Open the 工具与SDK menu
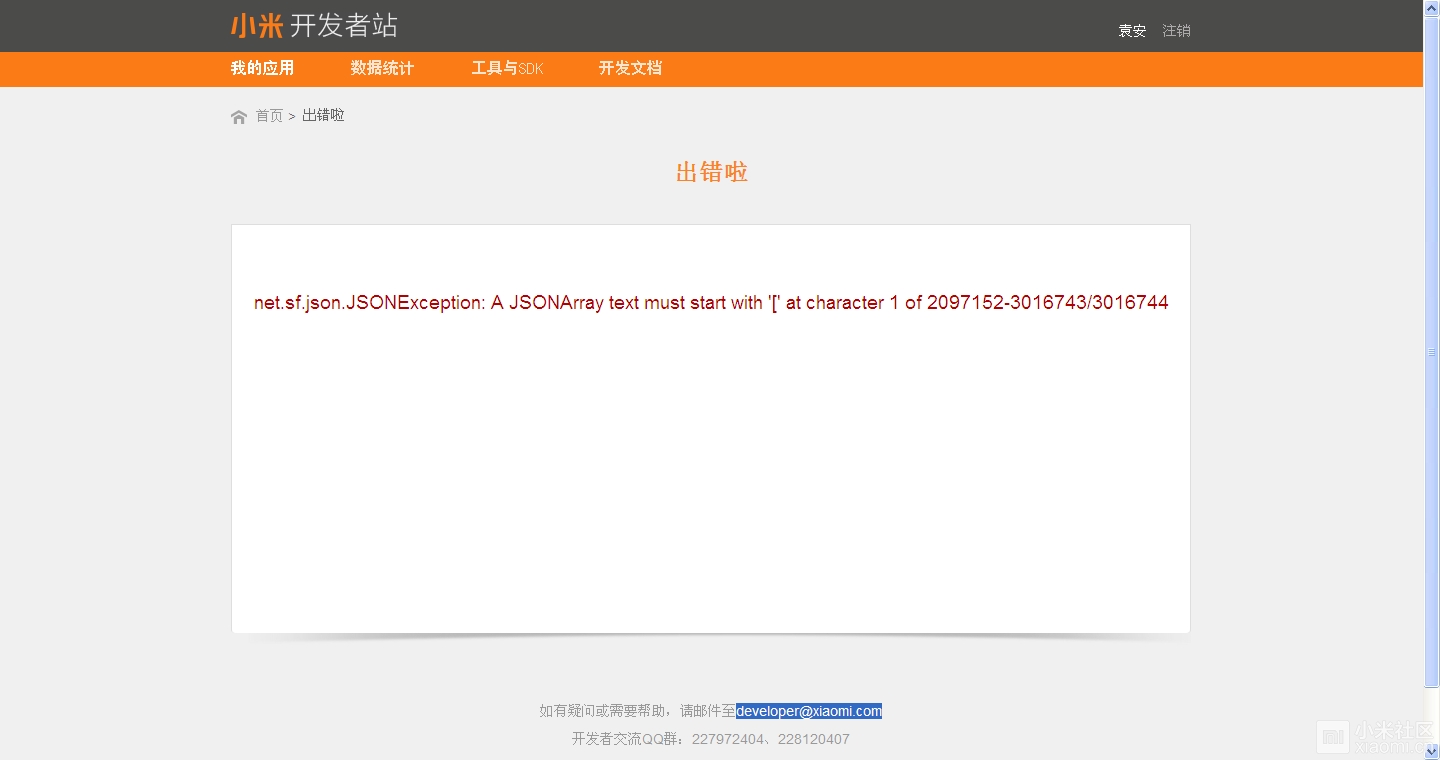The height and width of the screenshot is (760, 1440). pyautogui.click(x=507, y=68)
